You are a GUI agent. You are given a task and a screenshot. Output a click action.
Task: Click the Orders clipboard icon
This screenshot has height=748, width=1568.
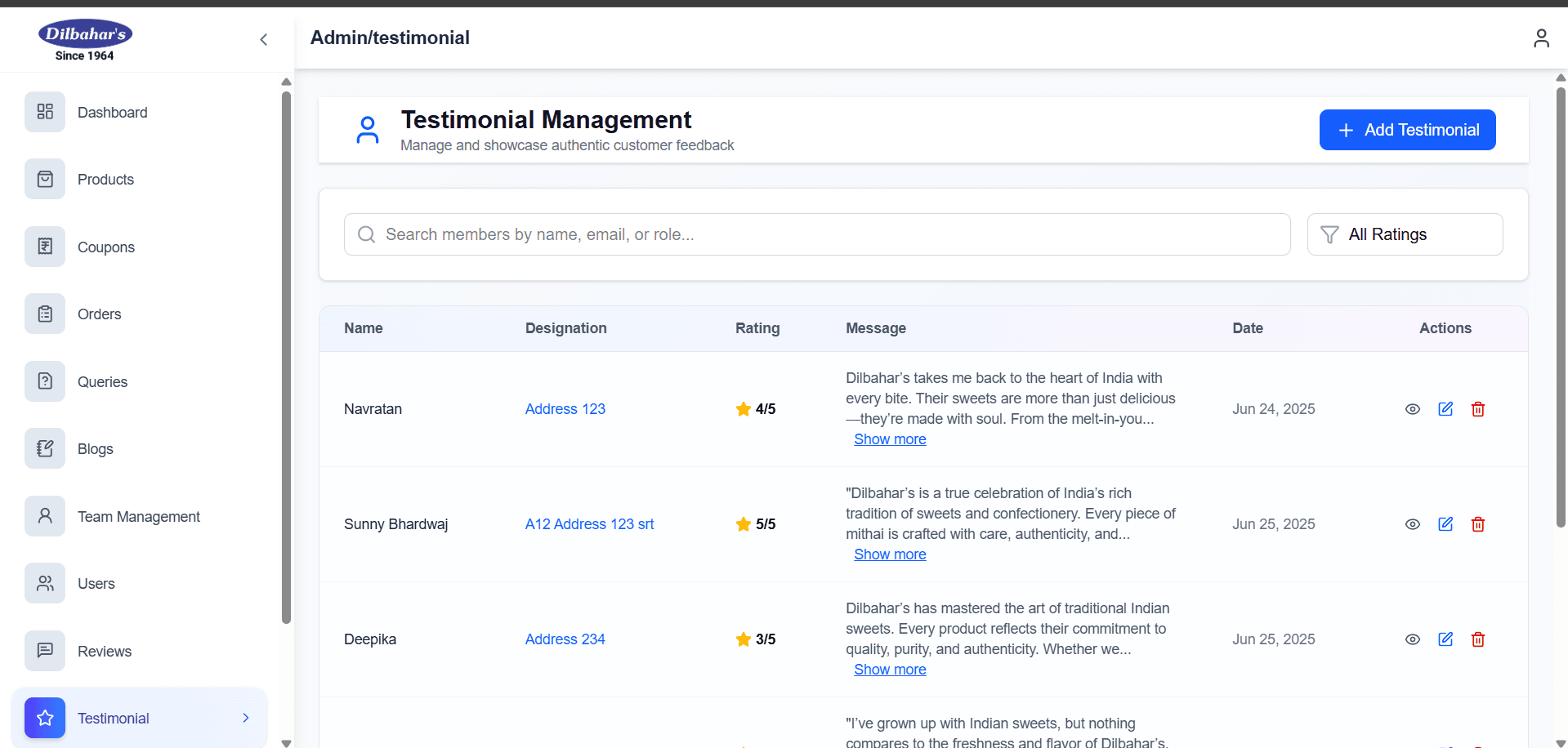[x=45, y=314]
